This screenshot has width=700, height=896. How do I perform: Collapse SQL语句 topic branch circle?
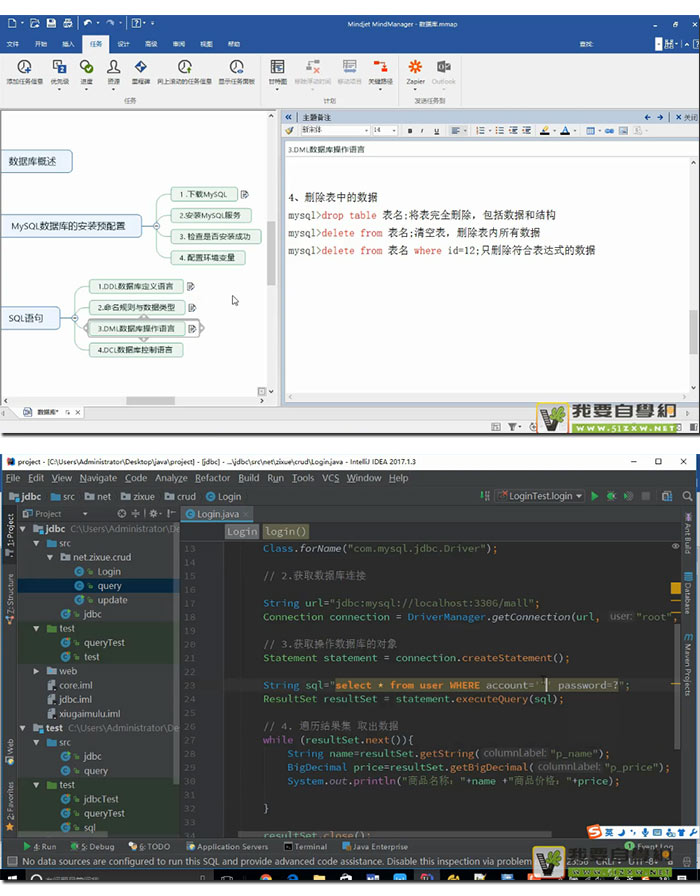coord(75,318)
